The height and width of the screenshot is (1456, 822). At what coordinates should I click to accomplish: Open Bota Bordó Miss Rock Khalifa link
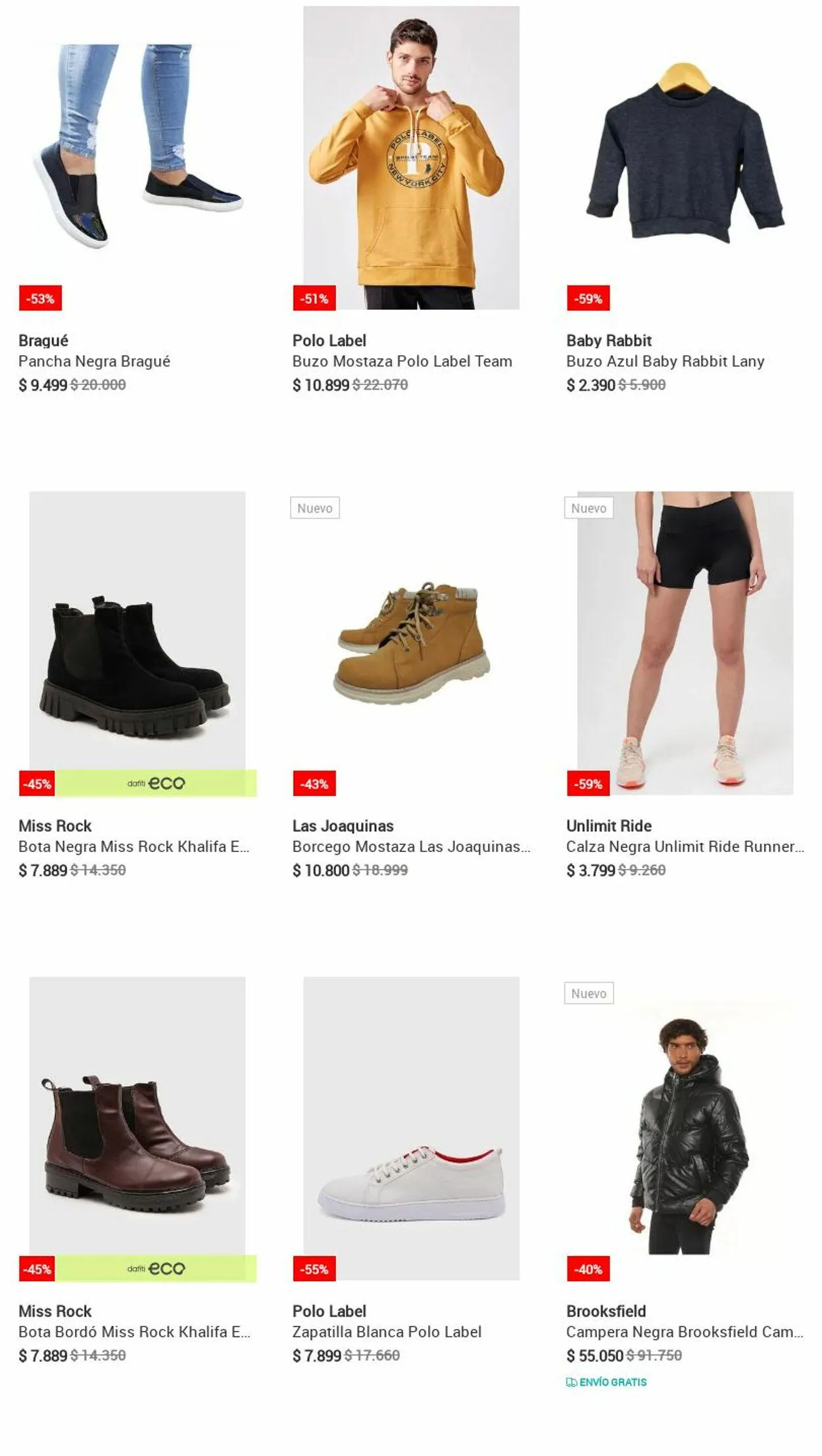coord(134,1332)
